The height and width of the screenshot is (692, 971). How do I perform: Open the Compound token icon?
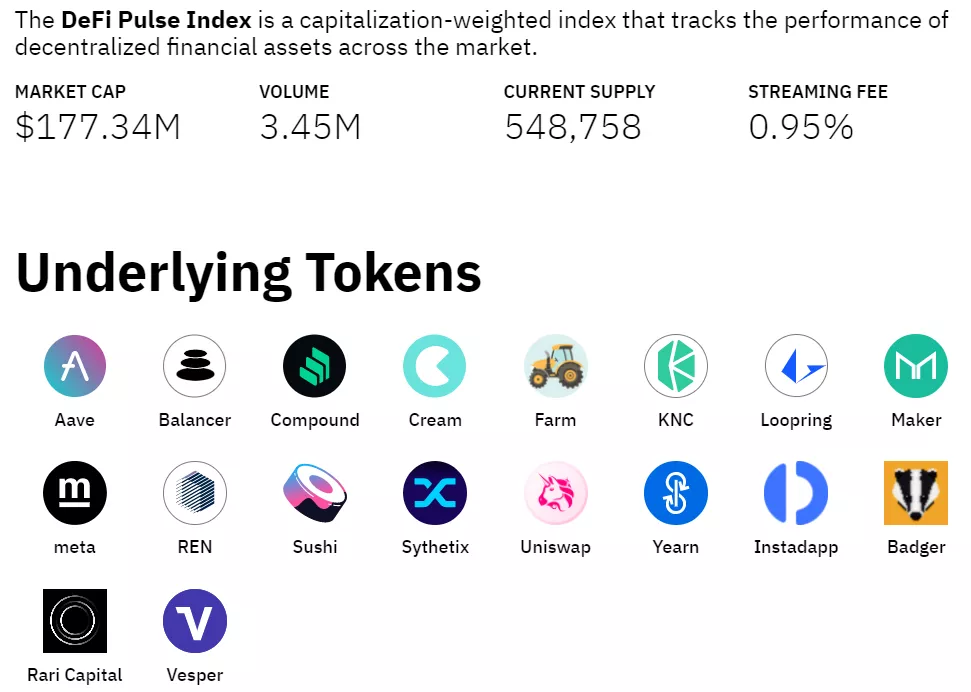pyautogui.click(x=315, y=366)
